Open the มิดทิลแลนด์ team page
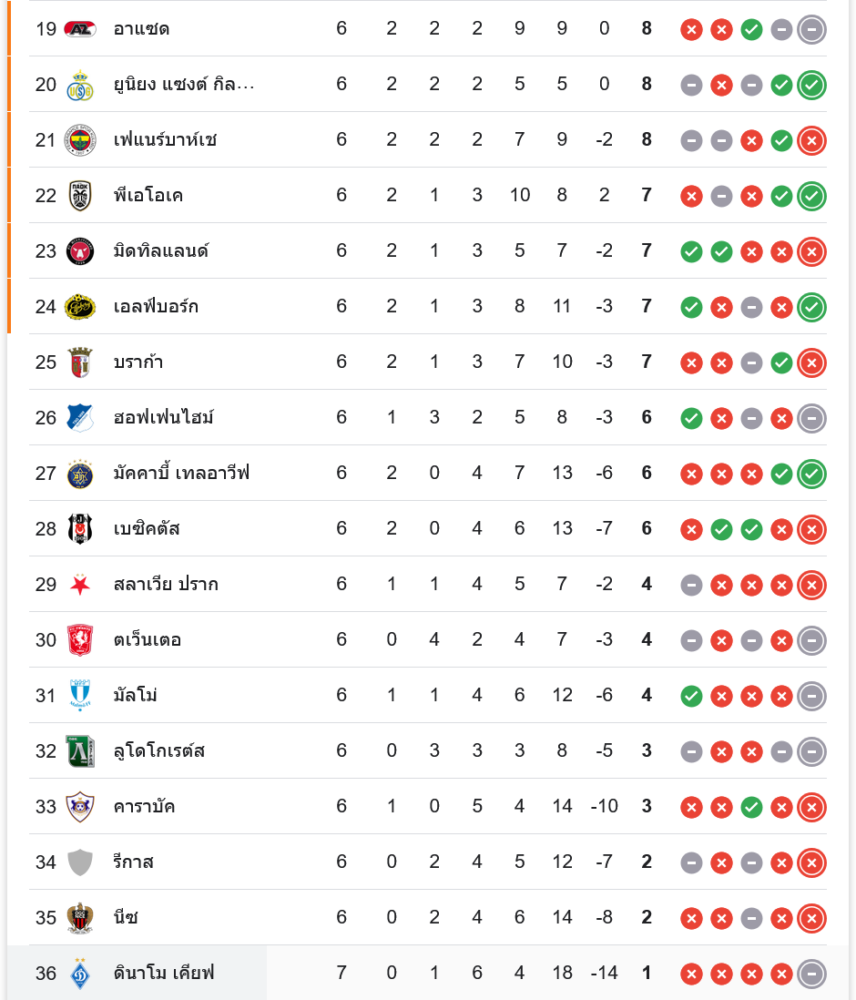 tap(160, 251)
